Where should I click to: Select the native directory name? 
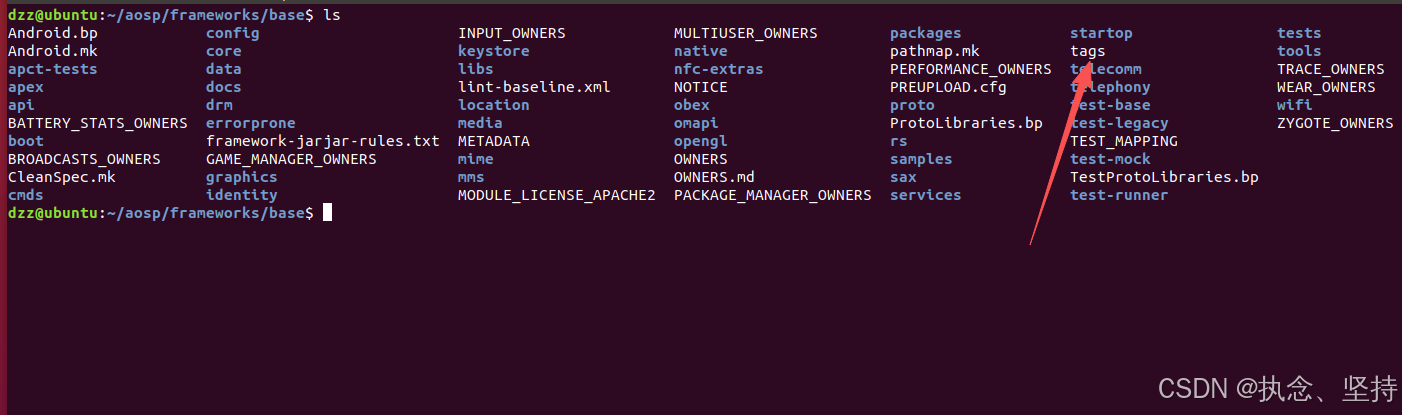pyautogui.click(x=701, y=51)
